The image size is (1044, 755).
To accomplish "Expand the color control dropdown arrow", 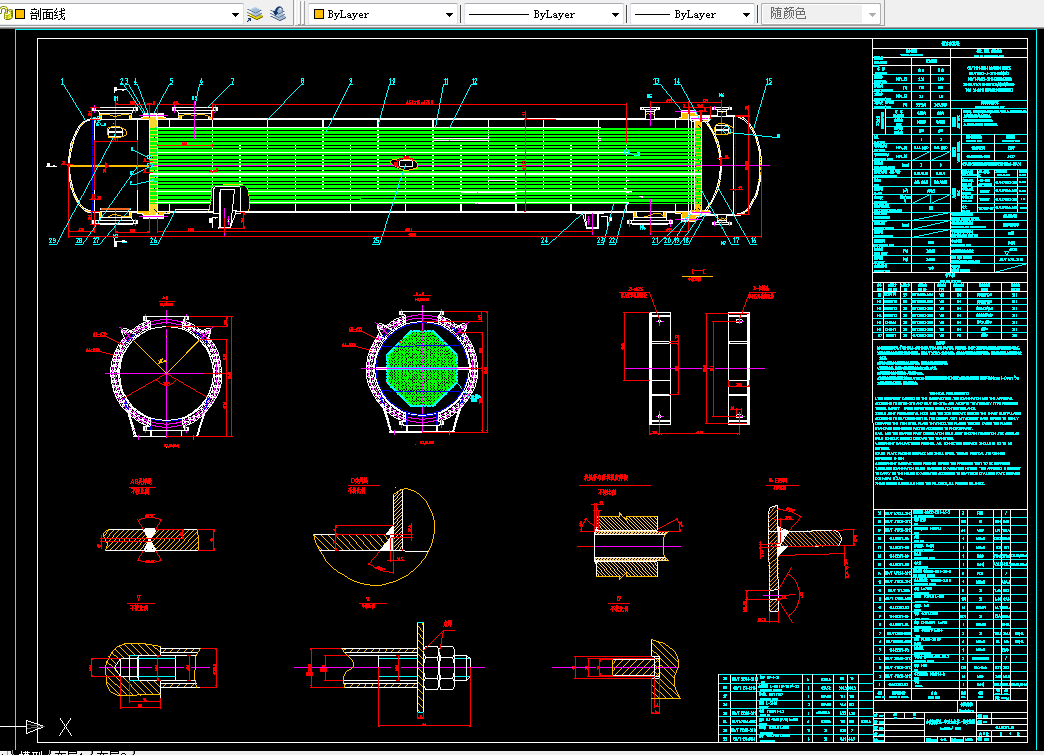I will point(449,14).
